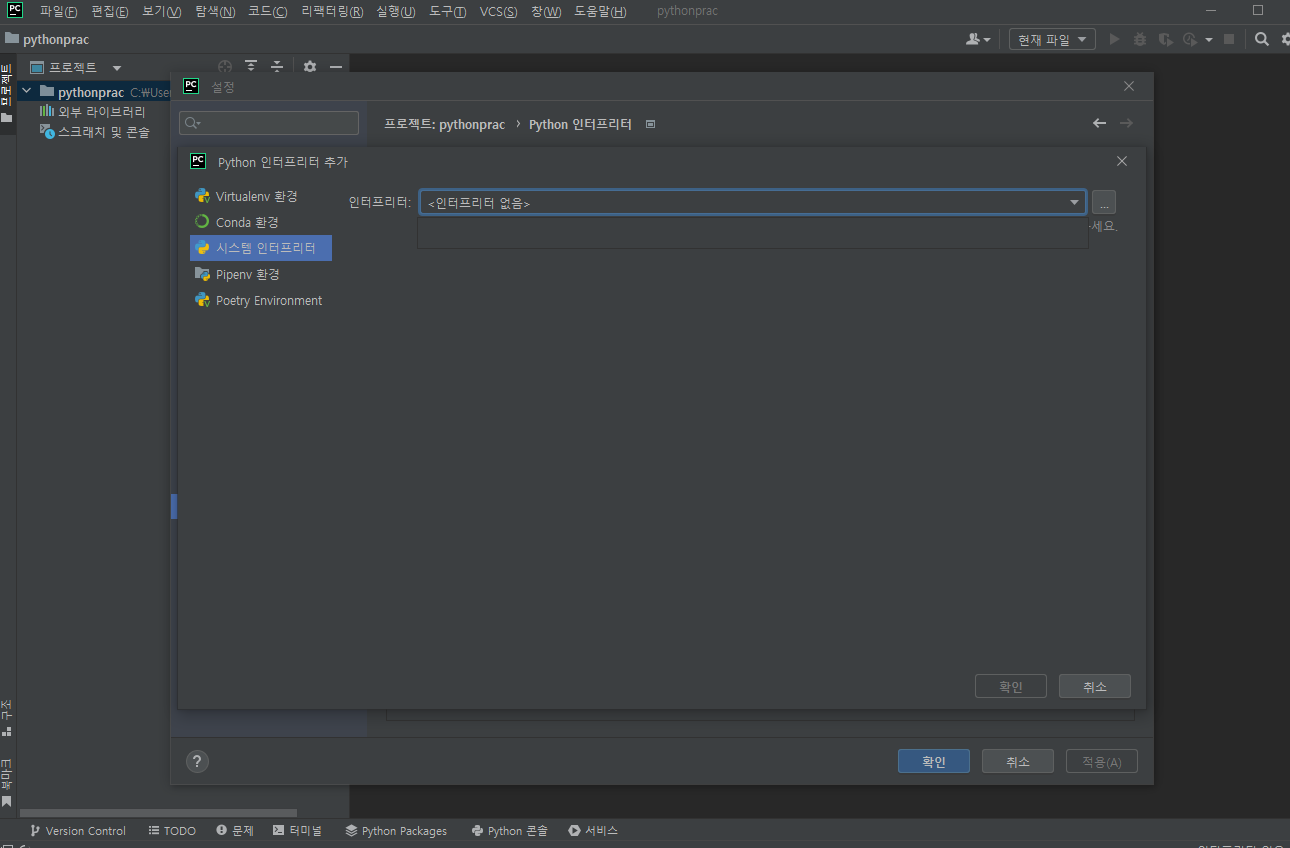This screenshot has width=1290, height=848.
Task: Select Pipenv 환경 in the interpreter type list
Action: click(x=260, y=274)
